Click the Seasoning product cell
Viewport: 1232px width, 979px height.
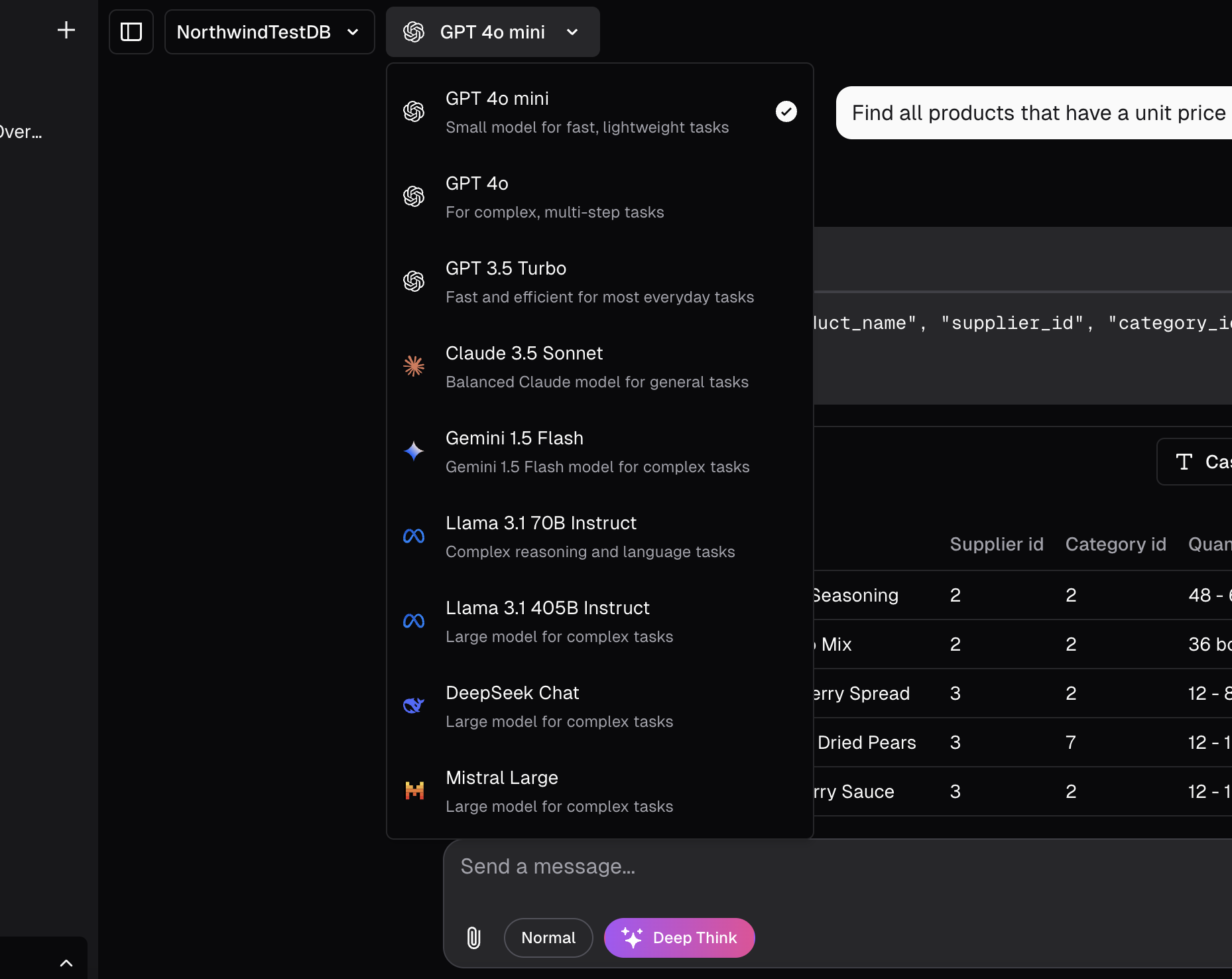click(x=855, y=595)
